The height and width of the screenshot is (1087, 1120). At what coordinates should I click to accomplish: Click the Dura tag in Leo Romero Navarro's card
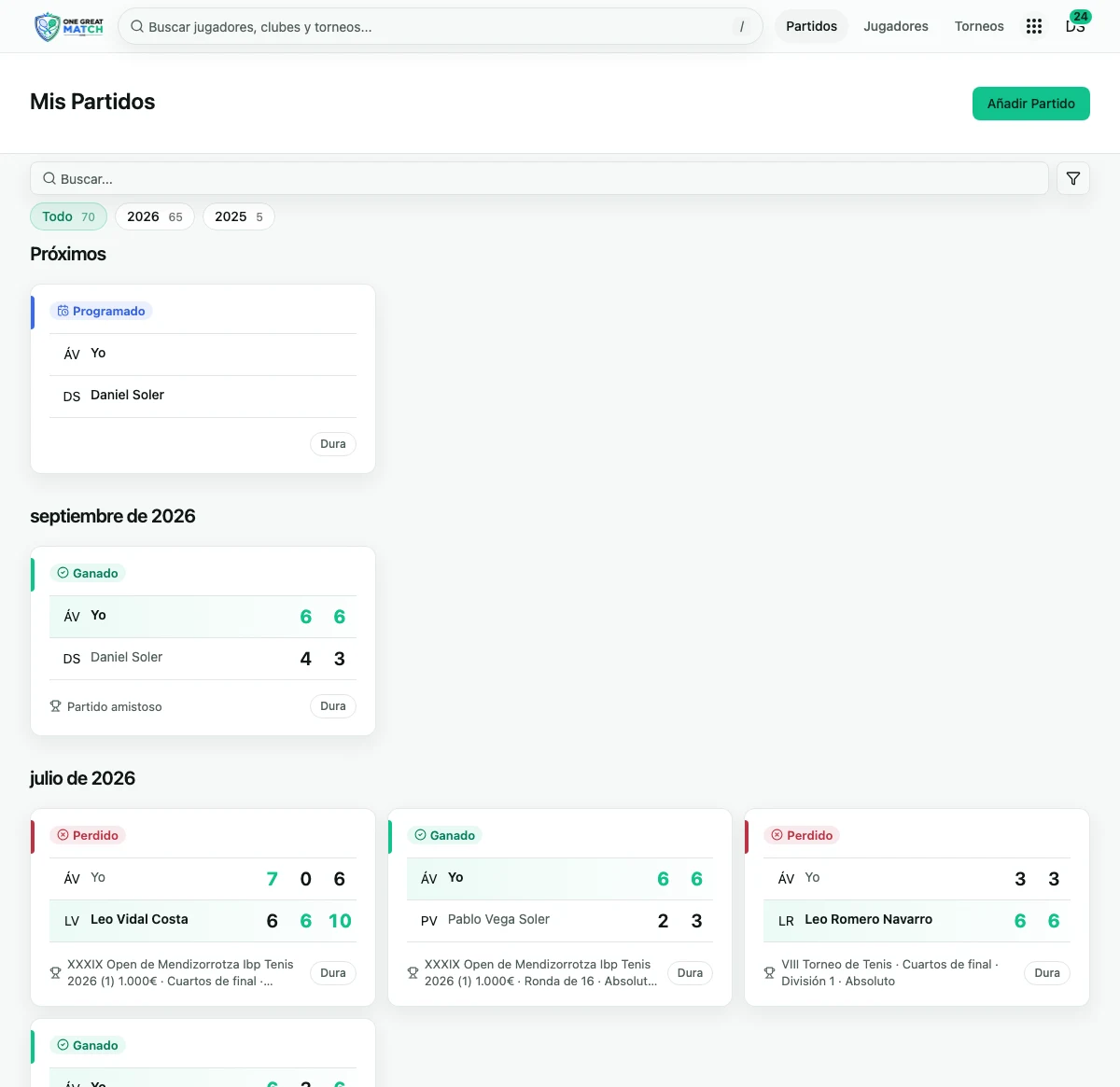1047,973
